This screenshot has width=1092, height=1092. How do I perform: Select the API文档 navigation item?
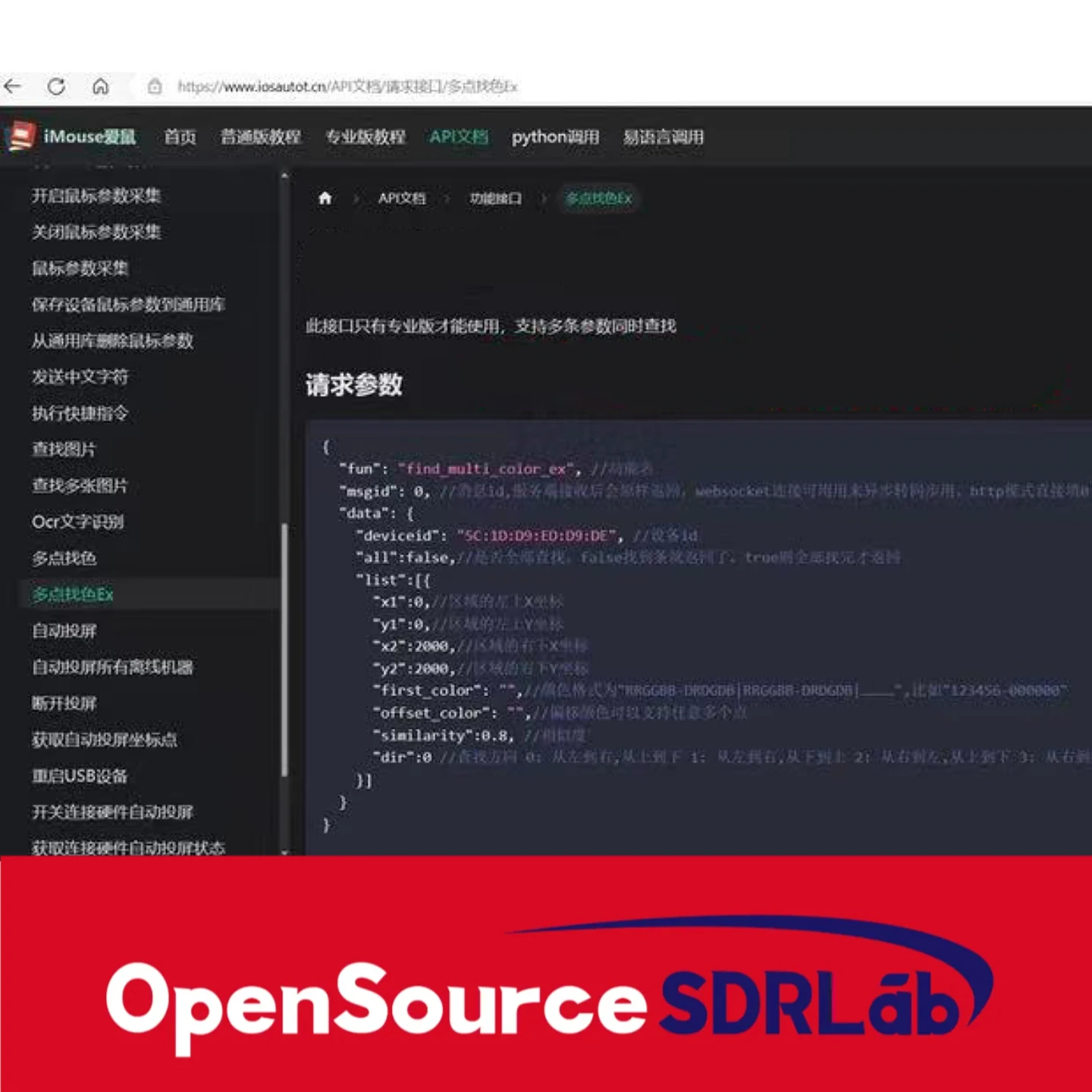pos(458,137)
